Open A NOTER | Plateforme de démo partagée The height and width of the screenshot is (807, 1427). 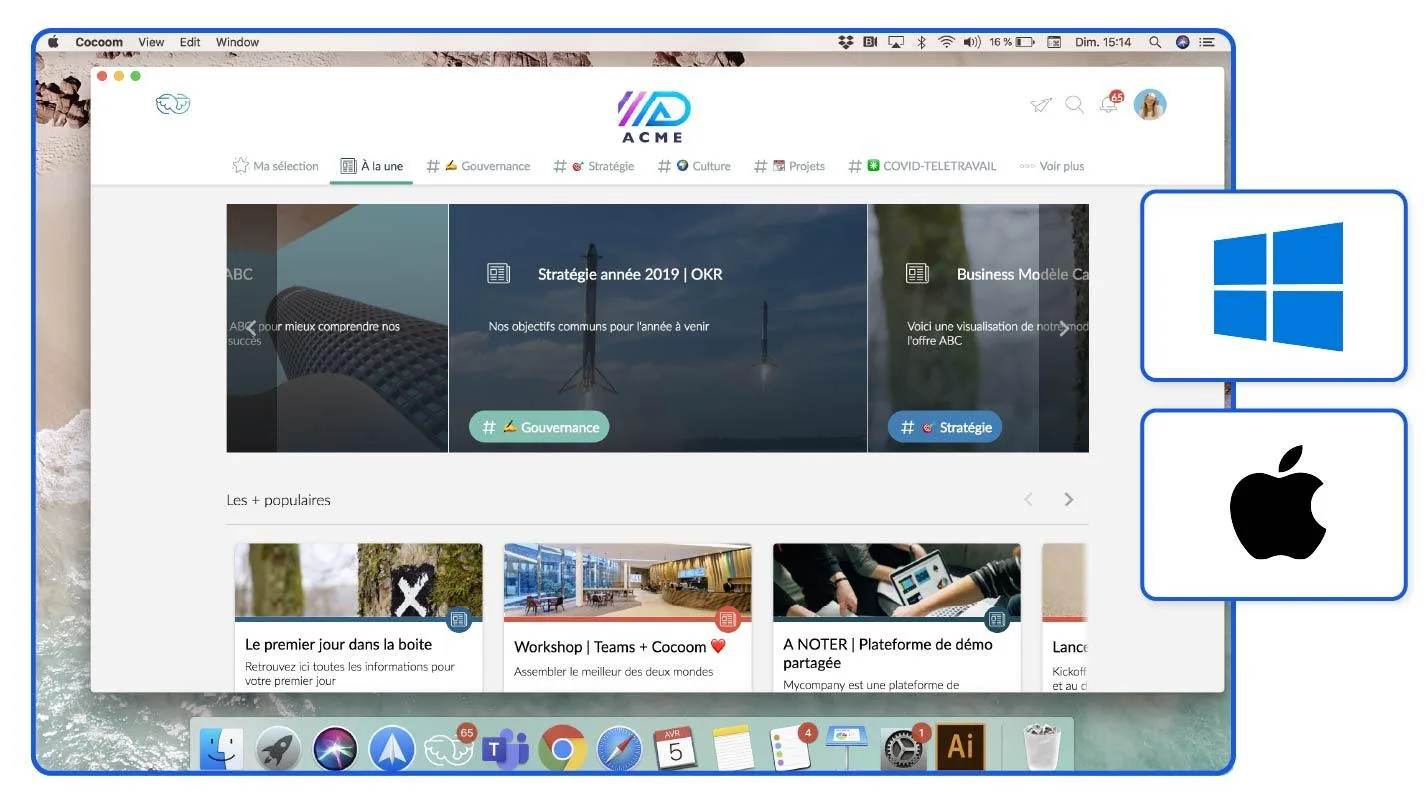[x=888, y=653]
